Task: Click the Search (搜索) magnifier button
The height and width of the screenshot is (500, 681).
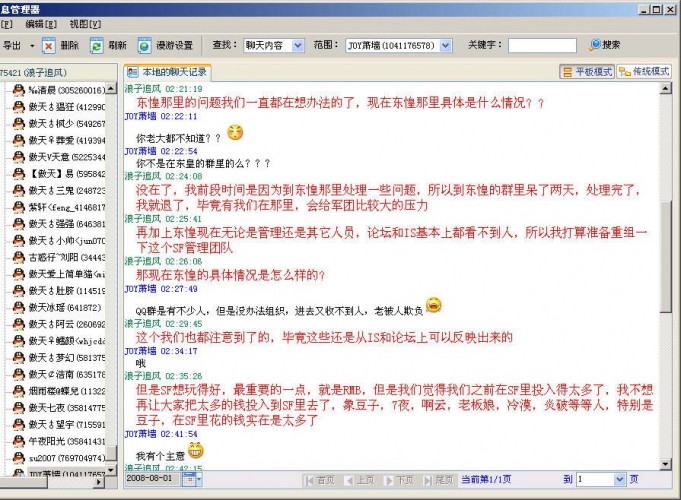Action: point(596,45)
